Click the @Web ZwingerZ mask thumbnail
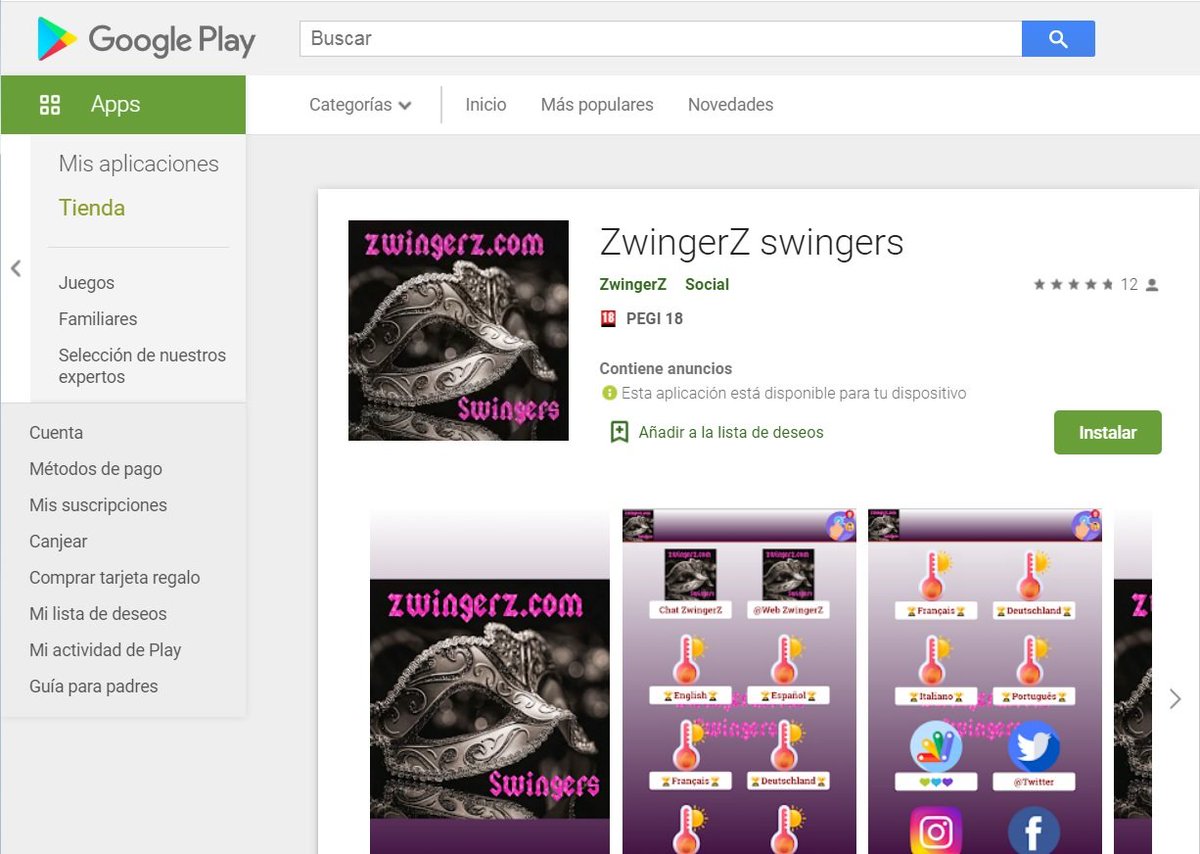The width and height of the screenshot is (1200, 854). (788, 574)
